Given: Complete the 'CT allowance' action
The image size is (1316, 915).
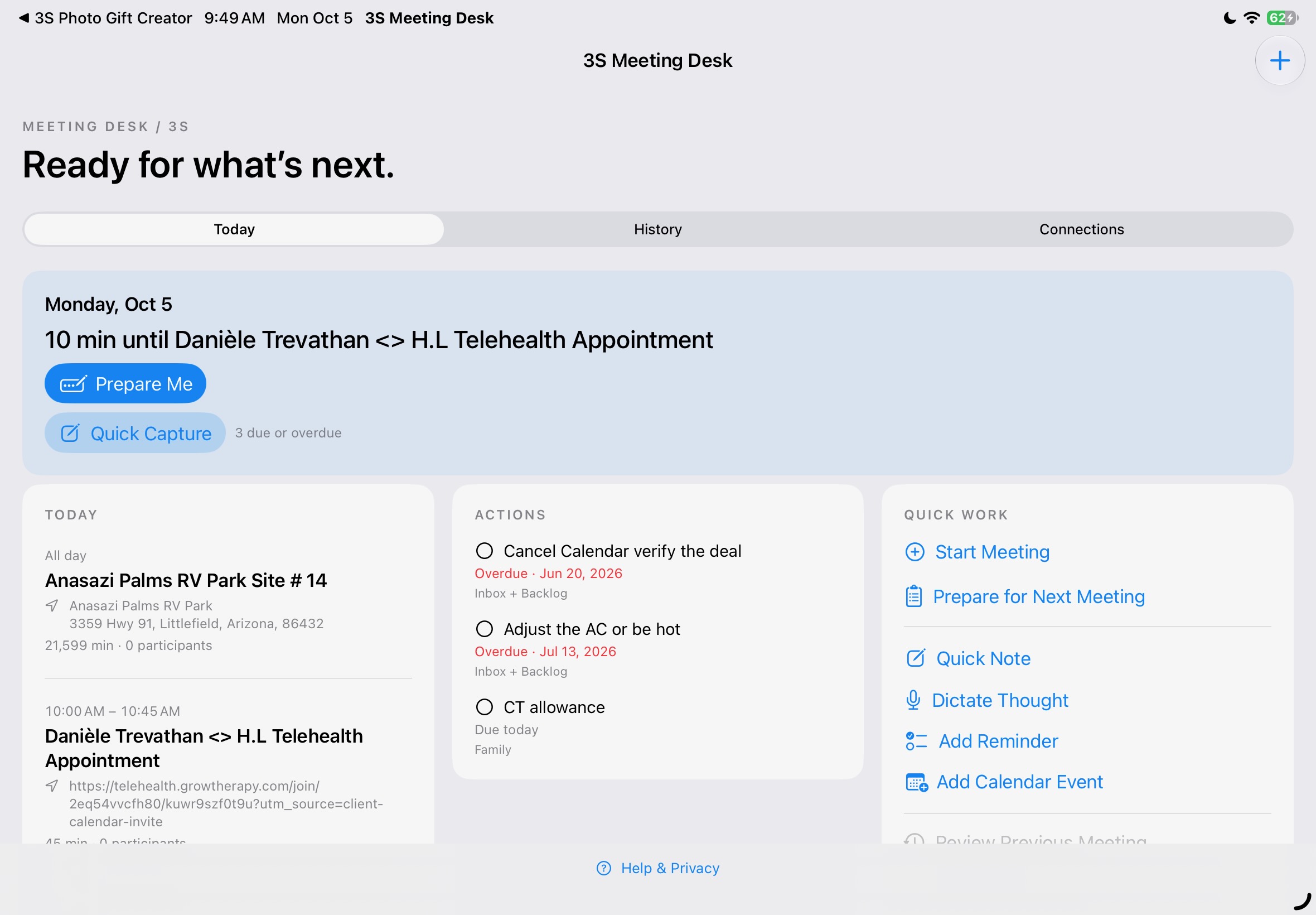Looking at the screenshot, I should [x=484, y=707].
